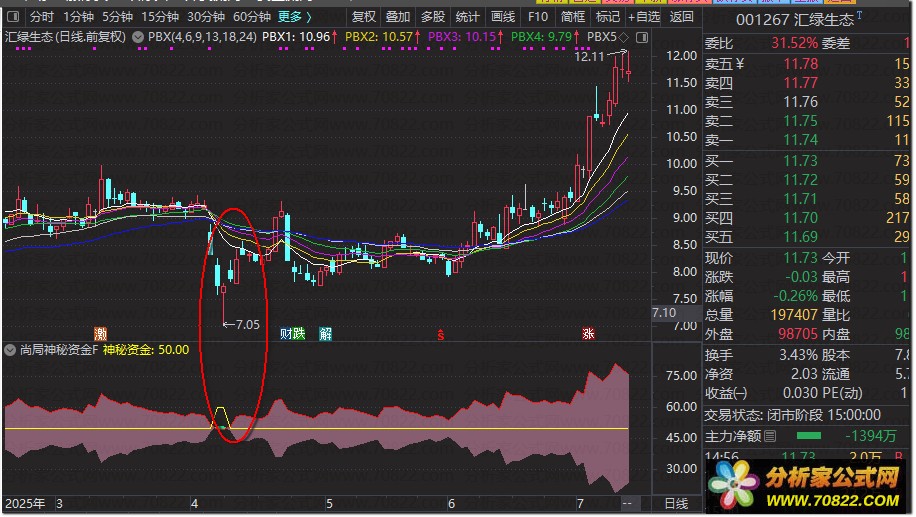This screenshot has width=916, height=517.
Task: Click the PBX3: 10.15 indicator value
Action: [466, 37]
